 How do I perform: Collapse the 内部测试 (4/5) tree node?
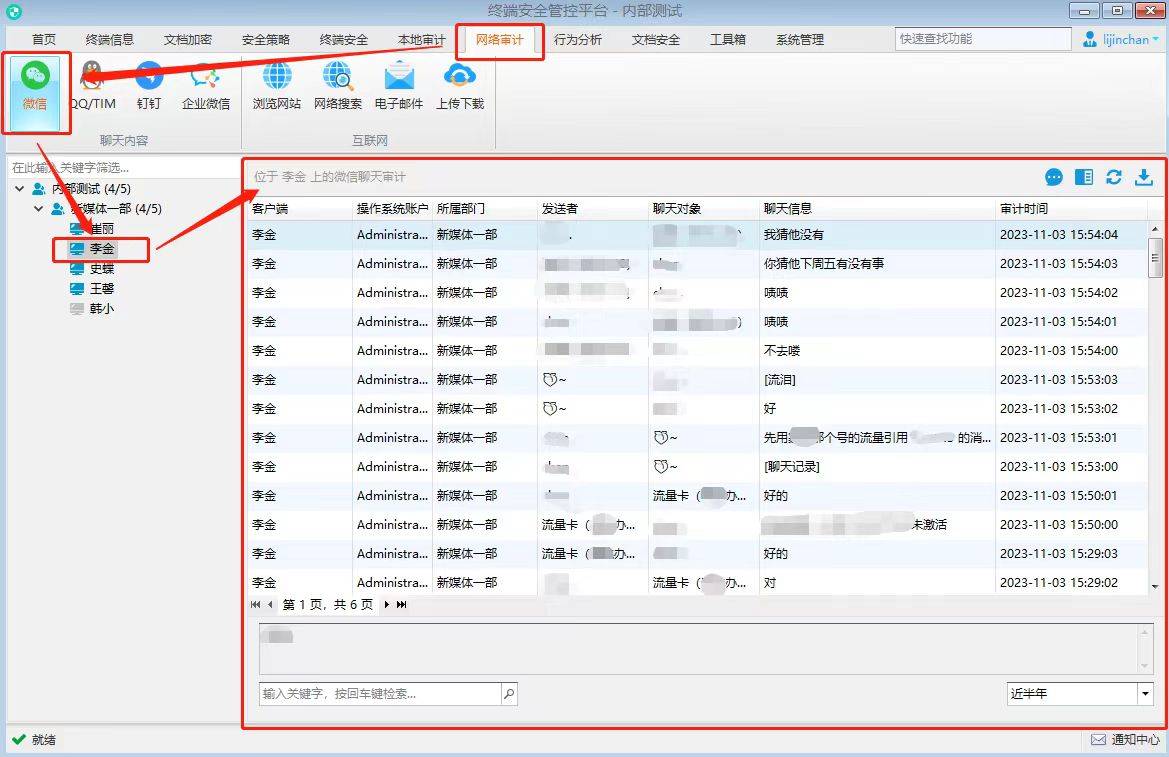20,189
